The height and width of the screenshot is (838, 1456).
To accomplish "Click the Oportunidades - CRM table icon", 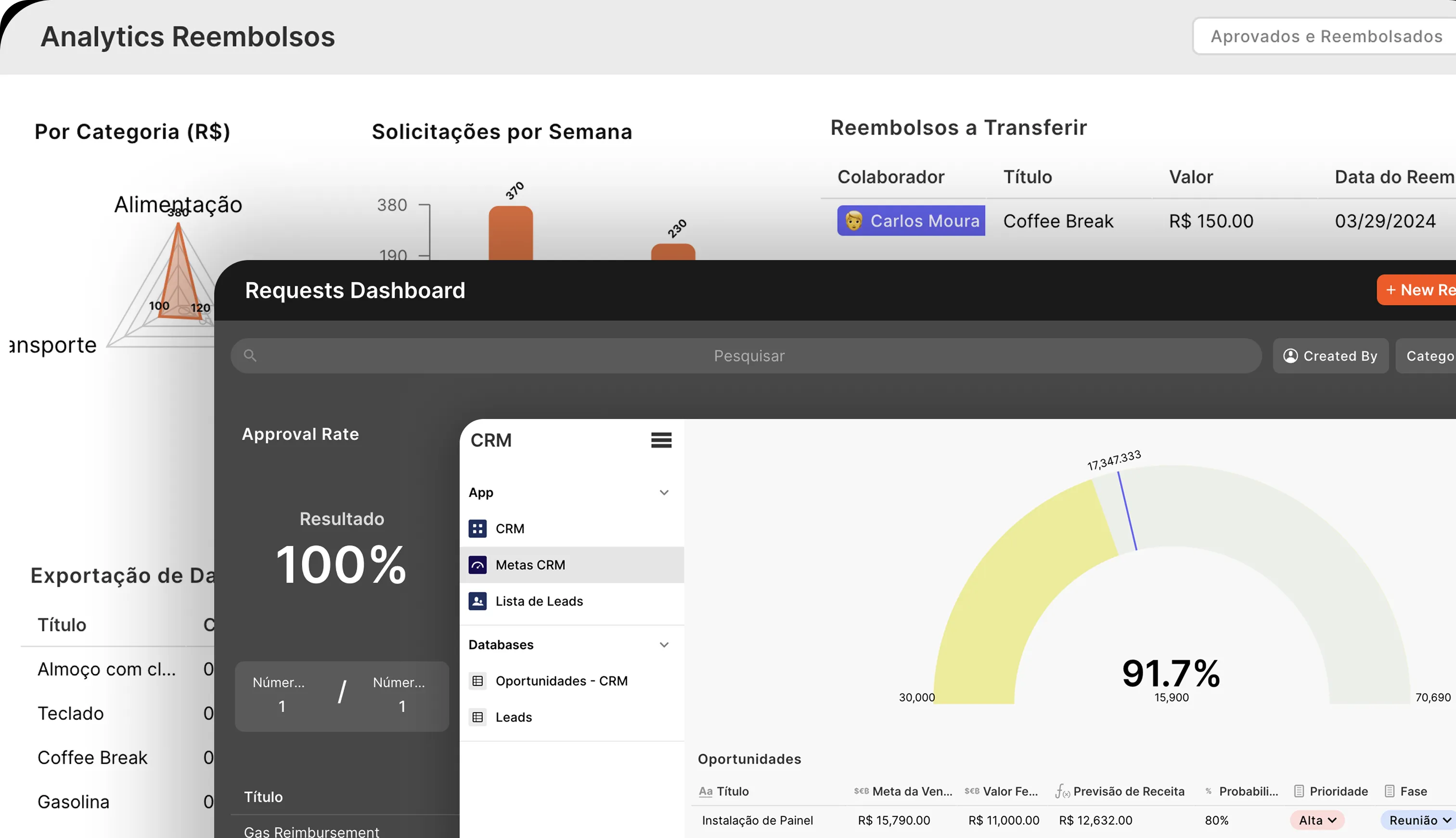I will (478, 681).
